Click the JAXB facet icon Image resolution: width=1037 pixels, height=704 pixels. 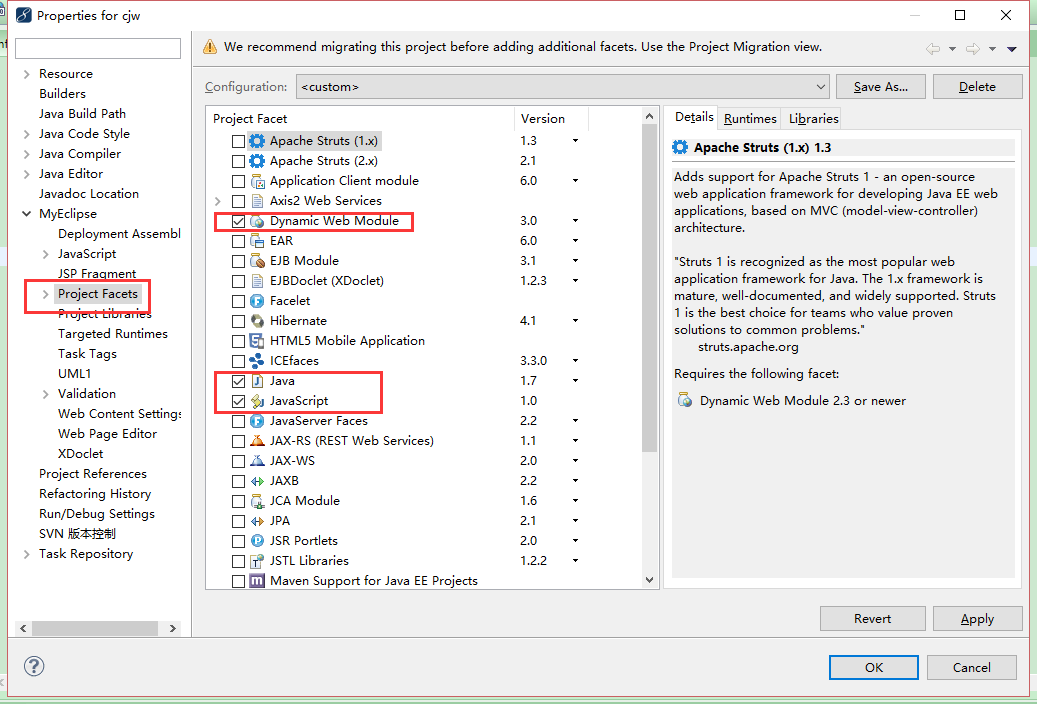pos(257,481)
